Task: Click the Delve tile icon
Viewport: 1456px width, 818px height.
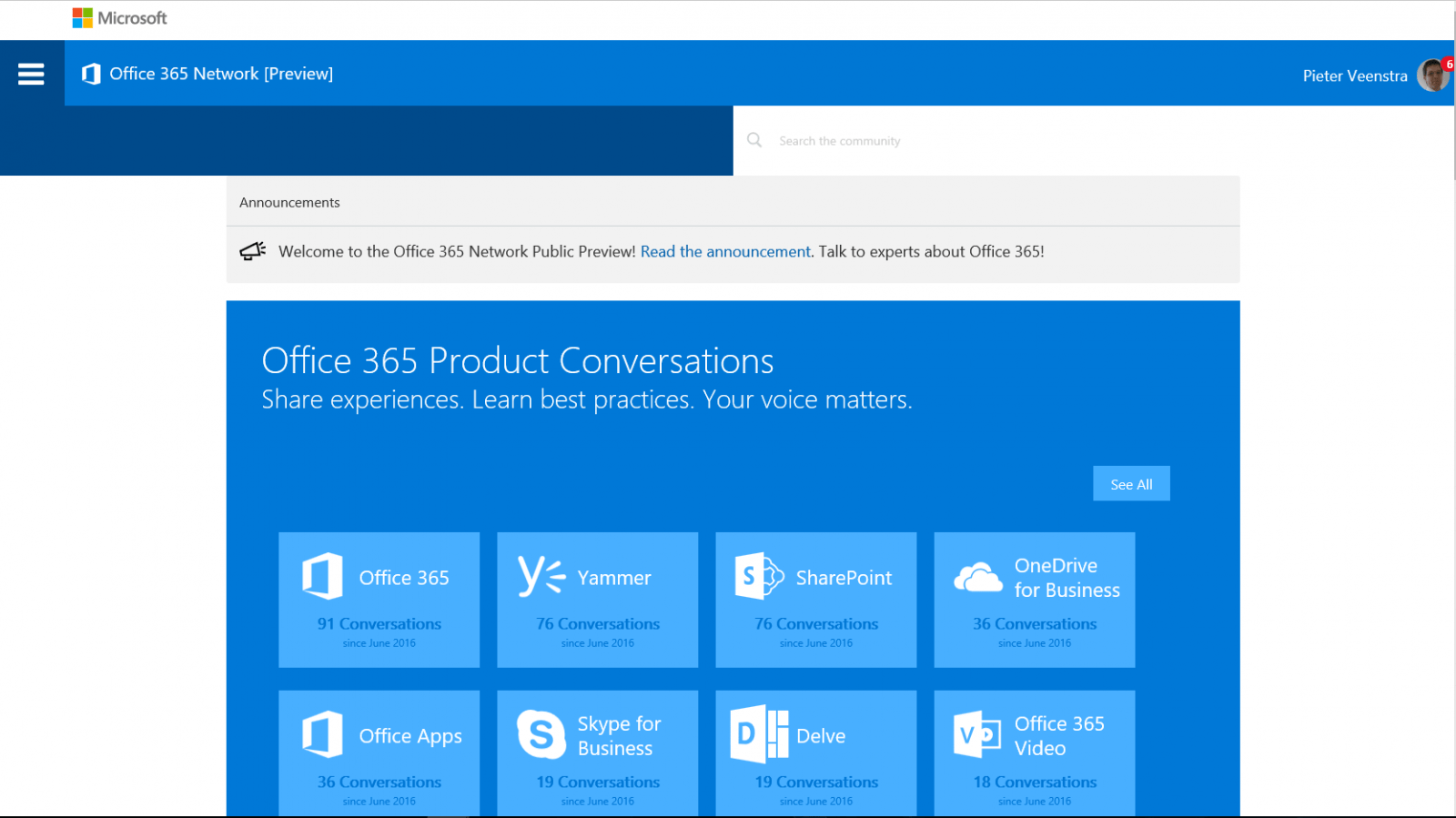Action: (759, 734)
